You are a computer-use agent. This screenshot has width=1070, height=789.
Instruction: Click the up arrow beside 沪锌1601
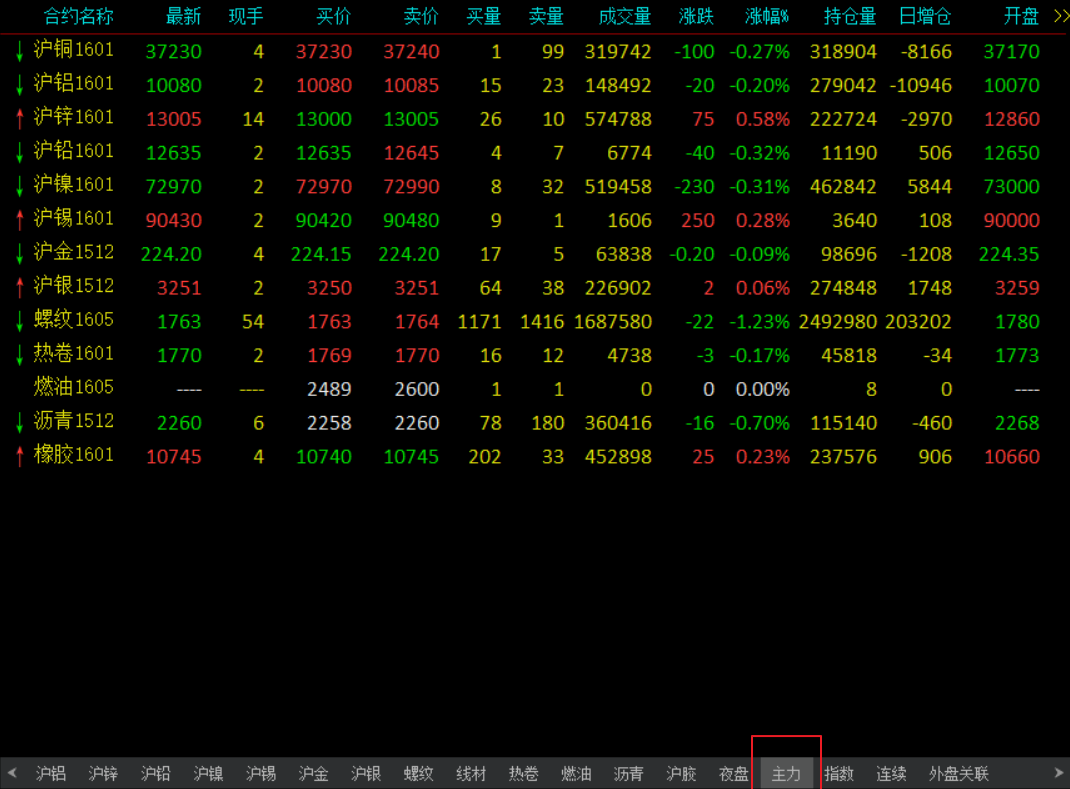[19, 119]
